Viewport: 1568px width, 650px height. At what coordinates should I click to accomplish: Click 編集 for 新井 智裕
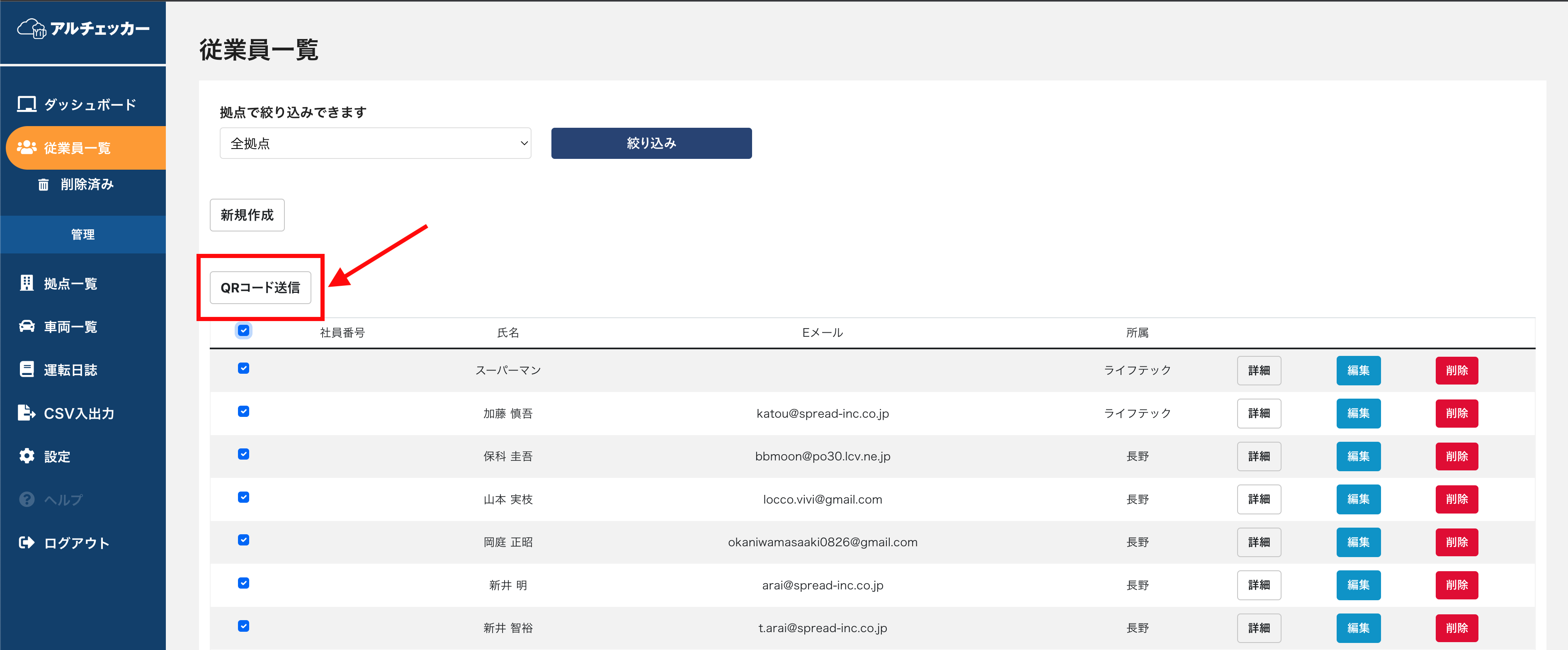pos(1358,628)
